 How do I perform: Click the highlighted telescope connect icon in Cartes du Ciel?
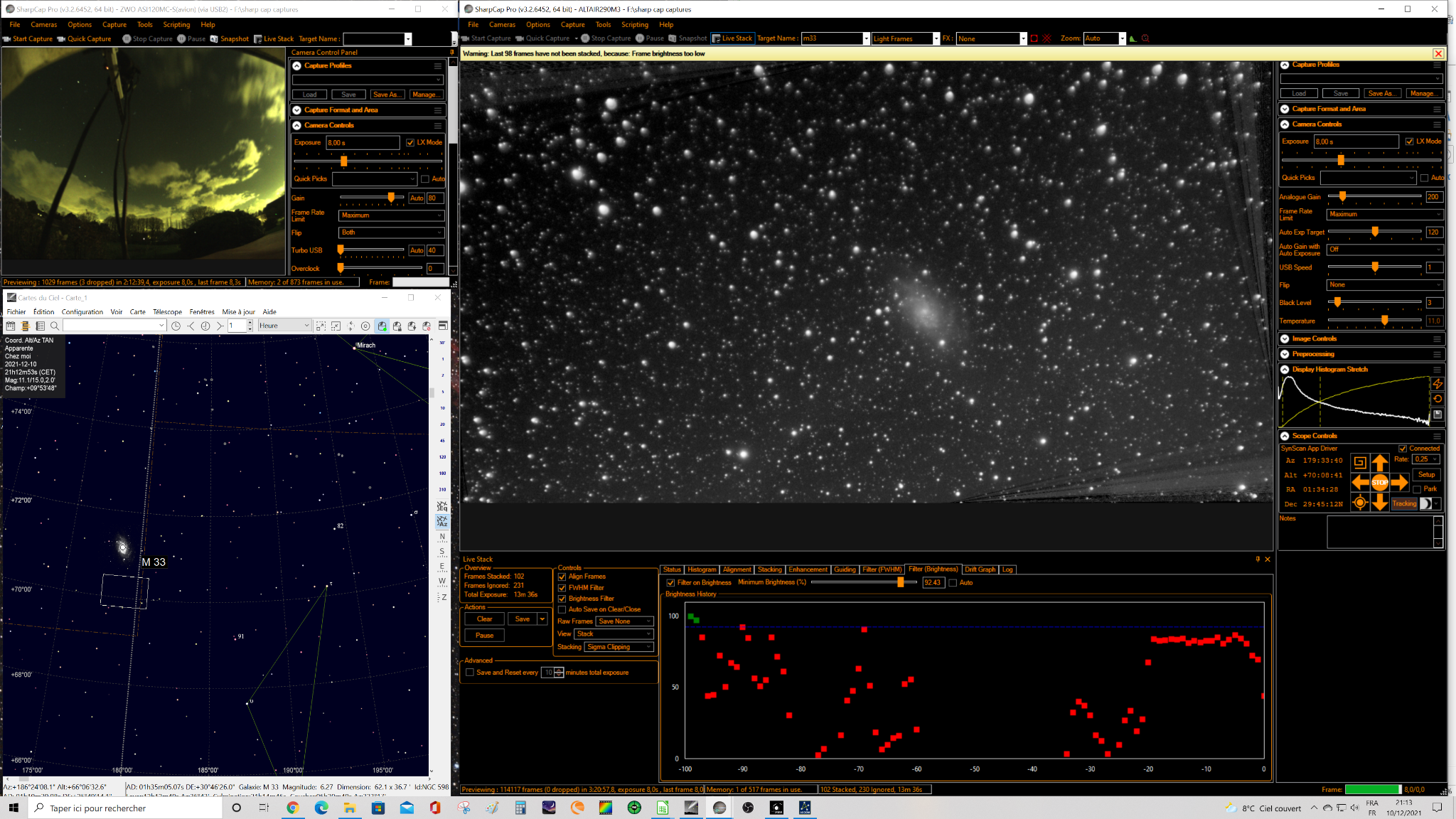382,326
